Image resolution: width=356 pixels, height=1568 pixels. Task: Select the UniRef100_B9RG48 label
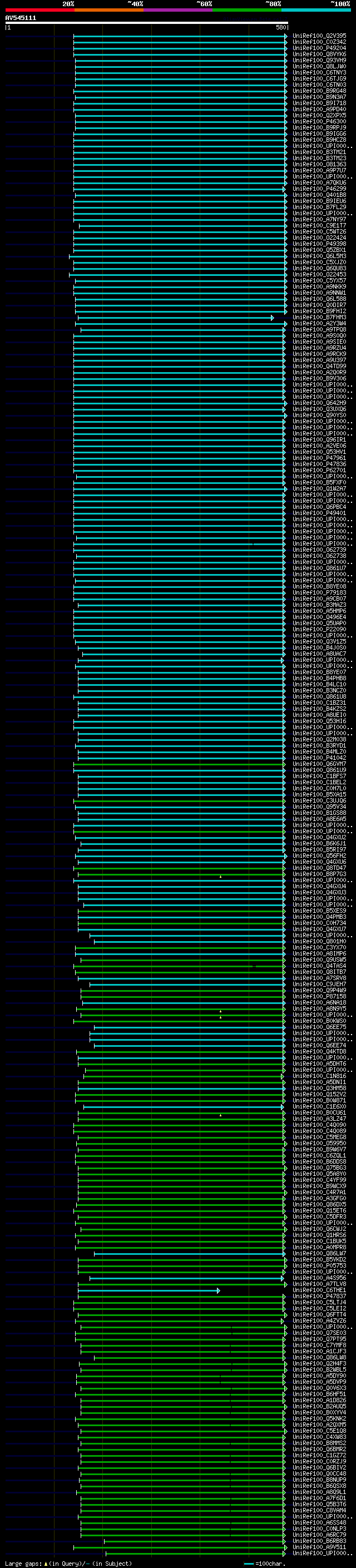pos(319,91)
